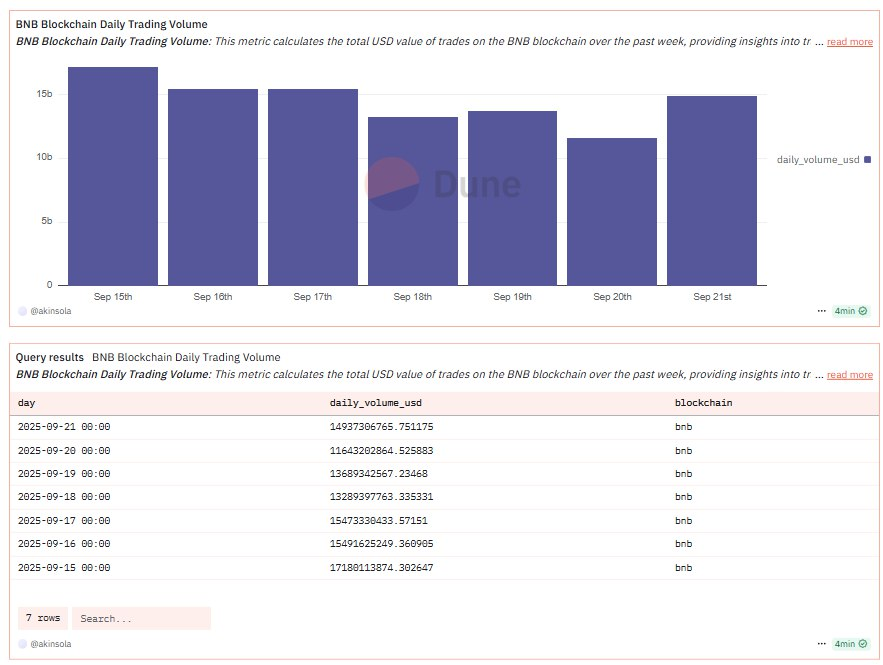The height and width of the screenshot is (665, 883).
Task: Click the 15b y-axis label
Action: [44, 94]
